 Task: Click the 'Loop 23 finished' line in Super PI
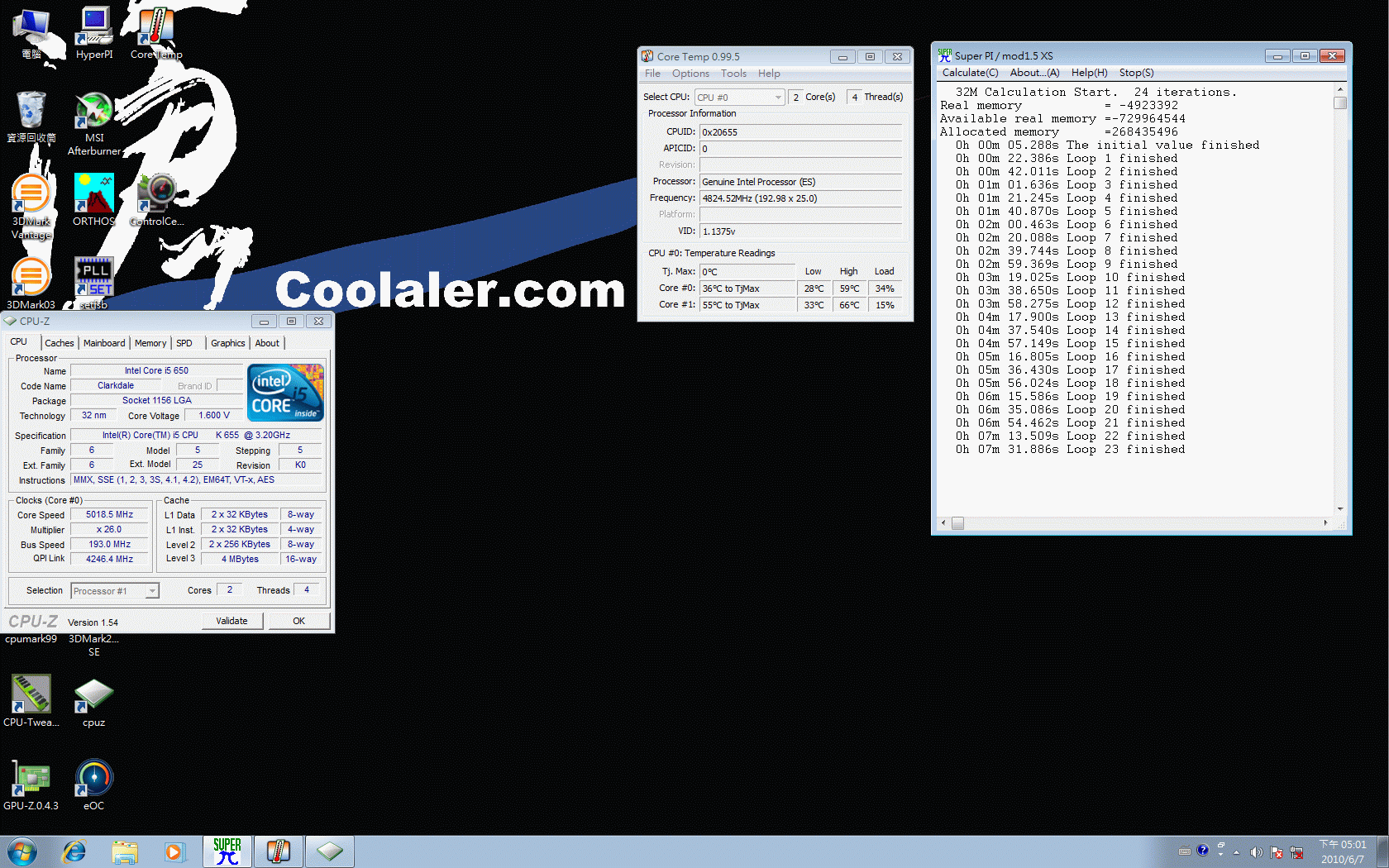coord(1070,450)
